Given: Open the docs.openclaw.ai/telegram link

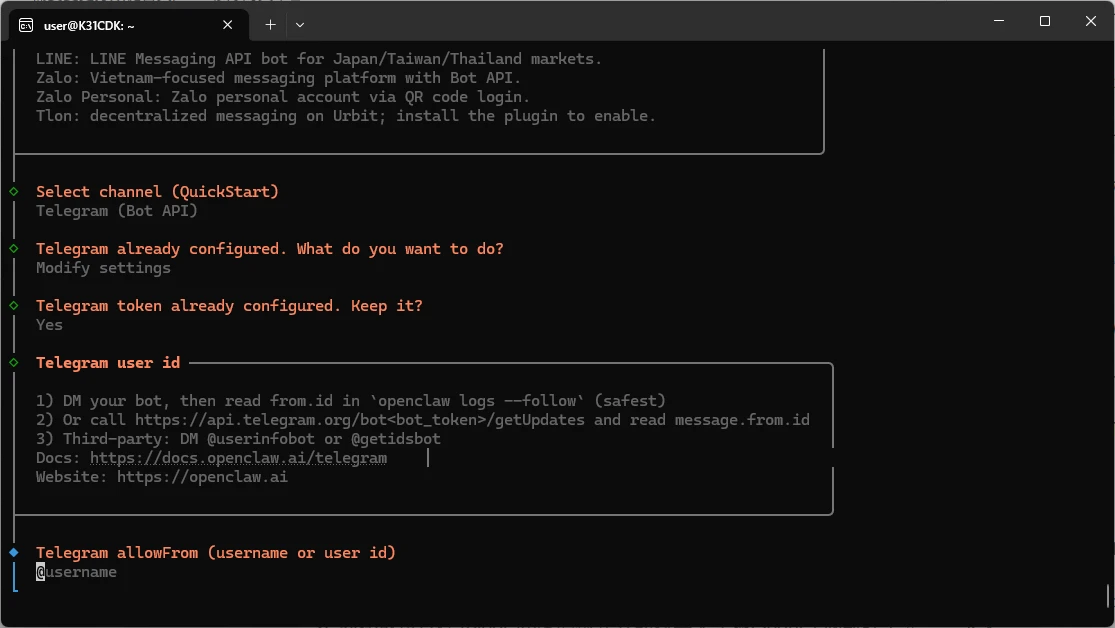Looking at the screenshot, I should point(238,458).
